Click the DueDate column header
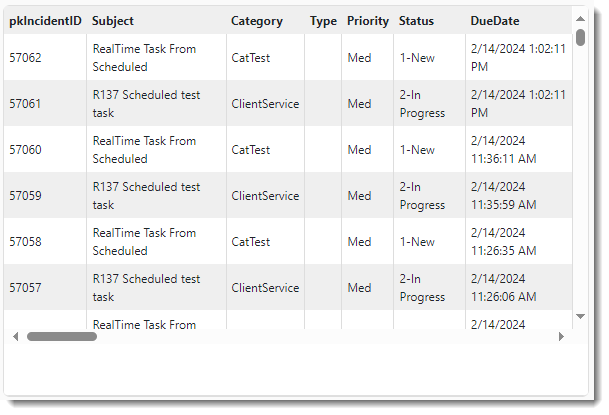The image size is (609, 415). [494, 21]
